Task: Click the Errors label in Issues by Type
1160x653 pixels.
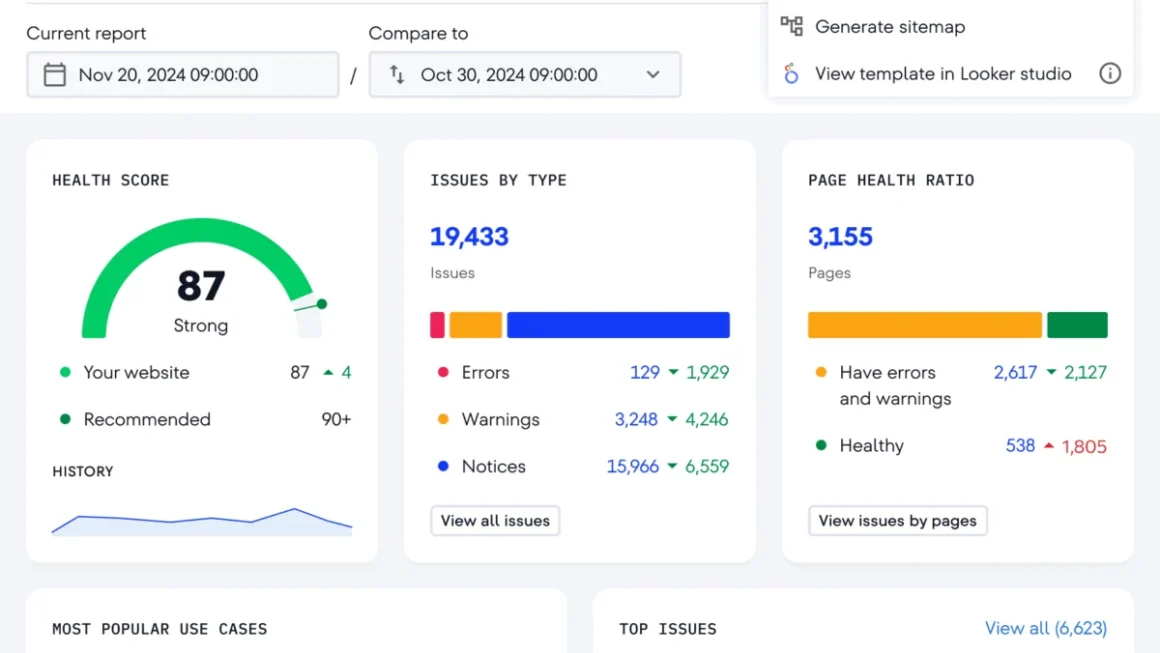Action: click(485, 372)
